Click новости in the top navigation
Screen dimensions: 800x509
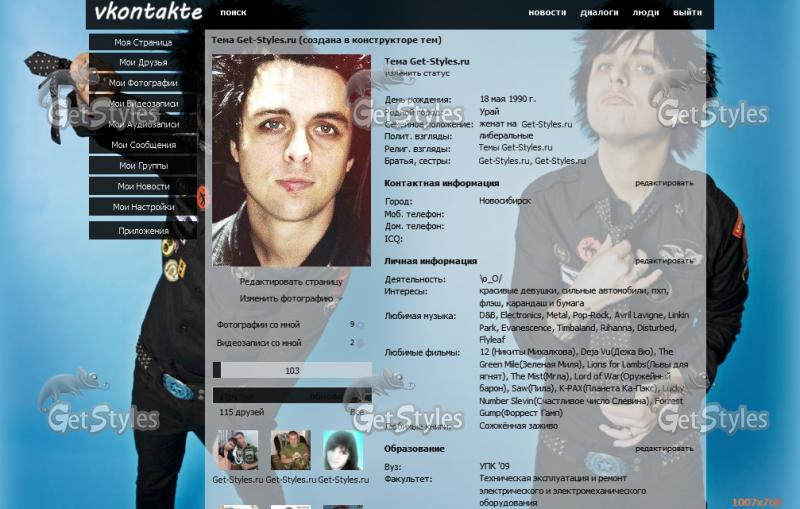547,13
